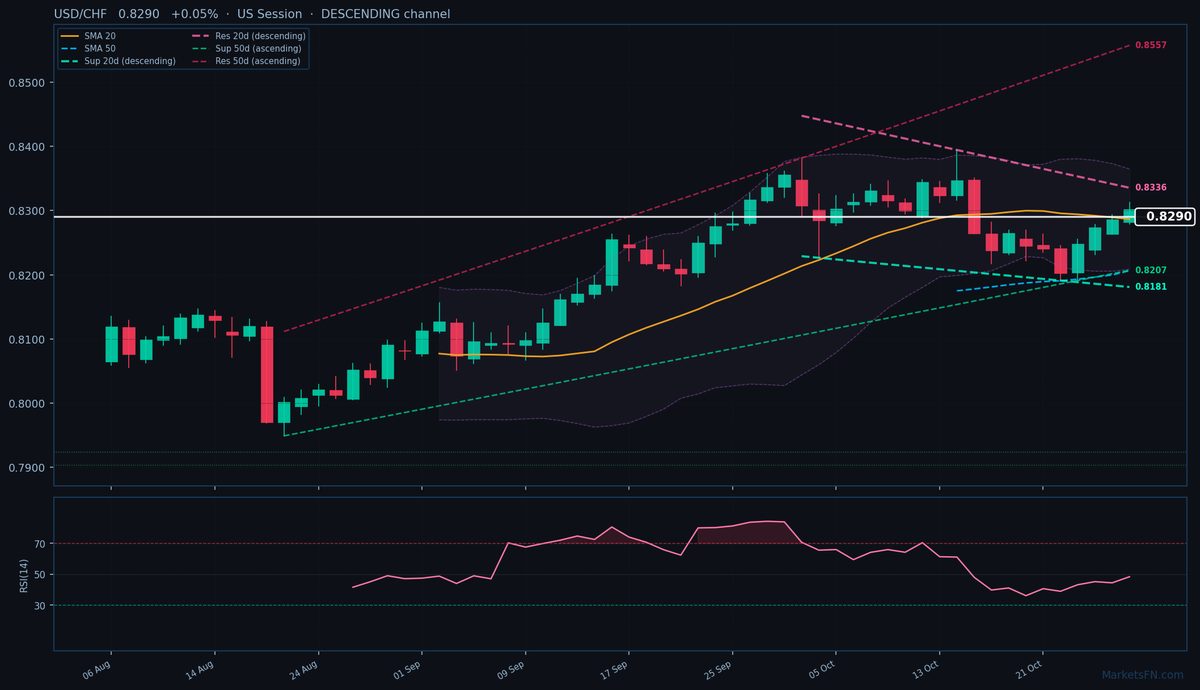Click the 0.8500 price axis label
The image size is (1200, 690).
pyautogui.click(x=26, y=83)
